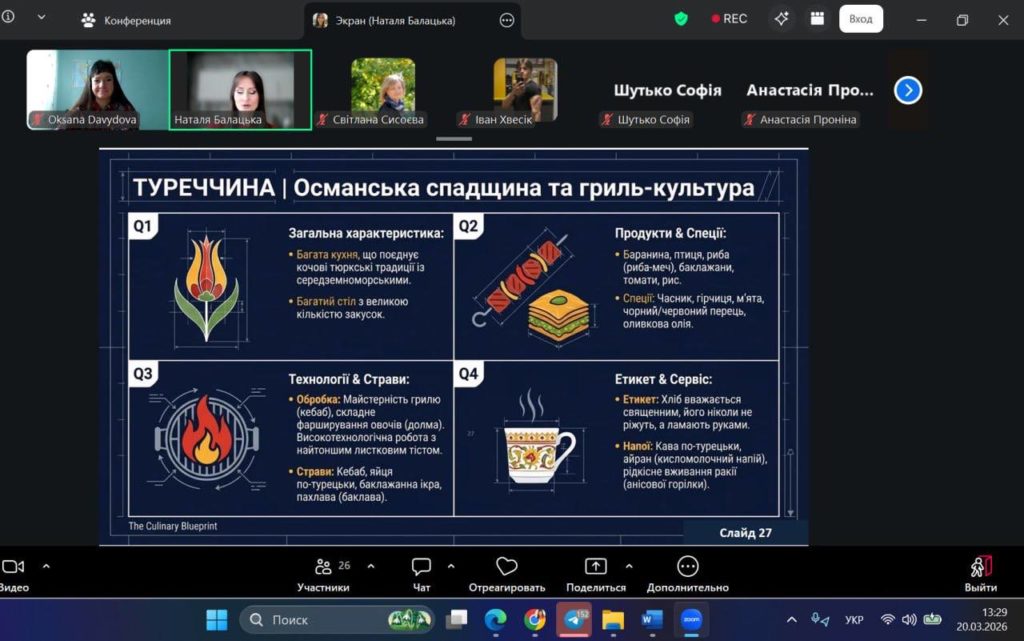1024x641 pixels.
Task: Expand the video options caret
Action: click(x=46, y=566)
